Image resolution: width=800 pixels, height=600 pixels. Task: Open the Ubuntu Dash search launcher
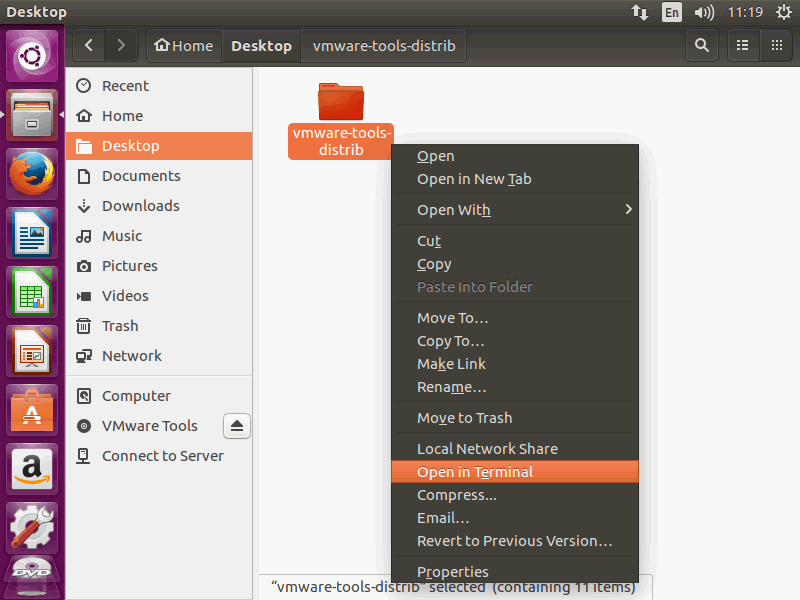coord(32,56)
